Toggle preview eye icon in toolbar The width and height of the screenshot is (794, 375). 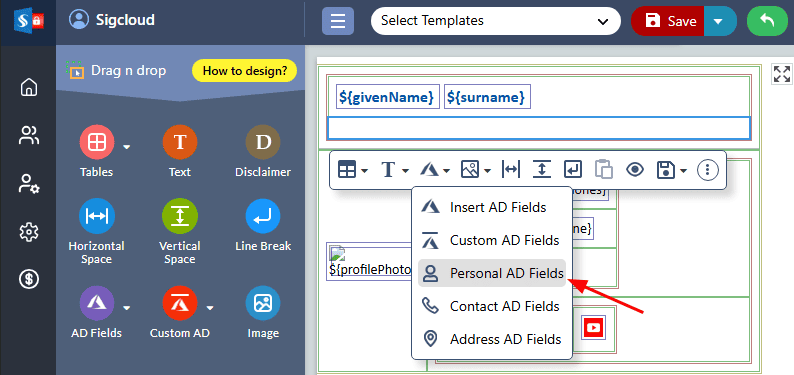coord(634,170)
